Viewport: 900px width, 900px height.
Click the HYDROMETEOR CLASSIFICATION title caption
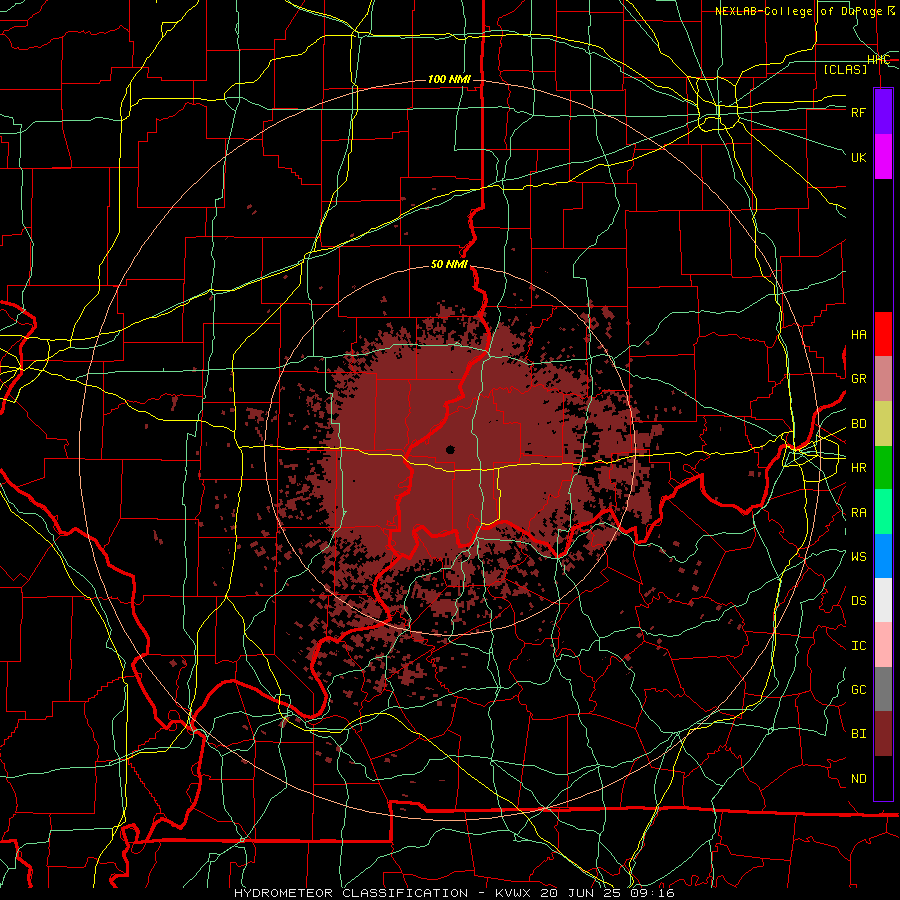pos(453,893)
